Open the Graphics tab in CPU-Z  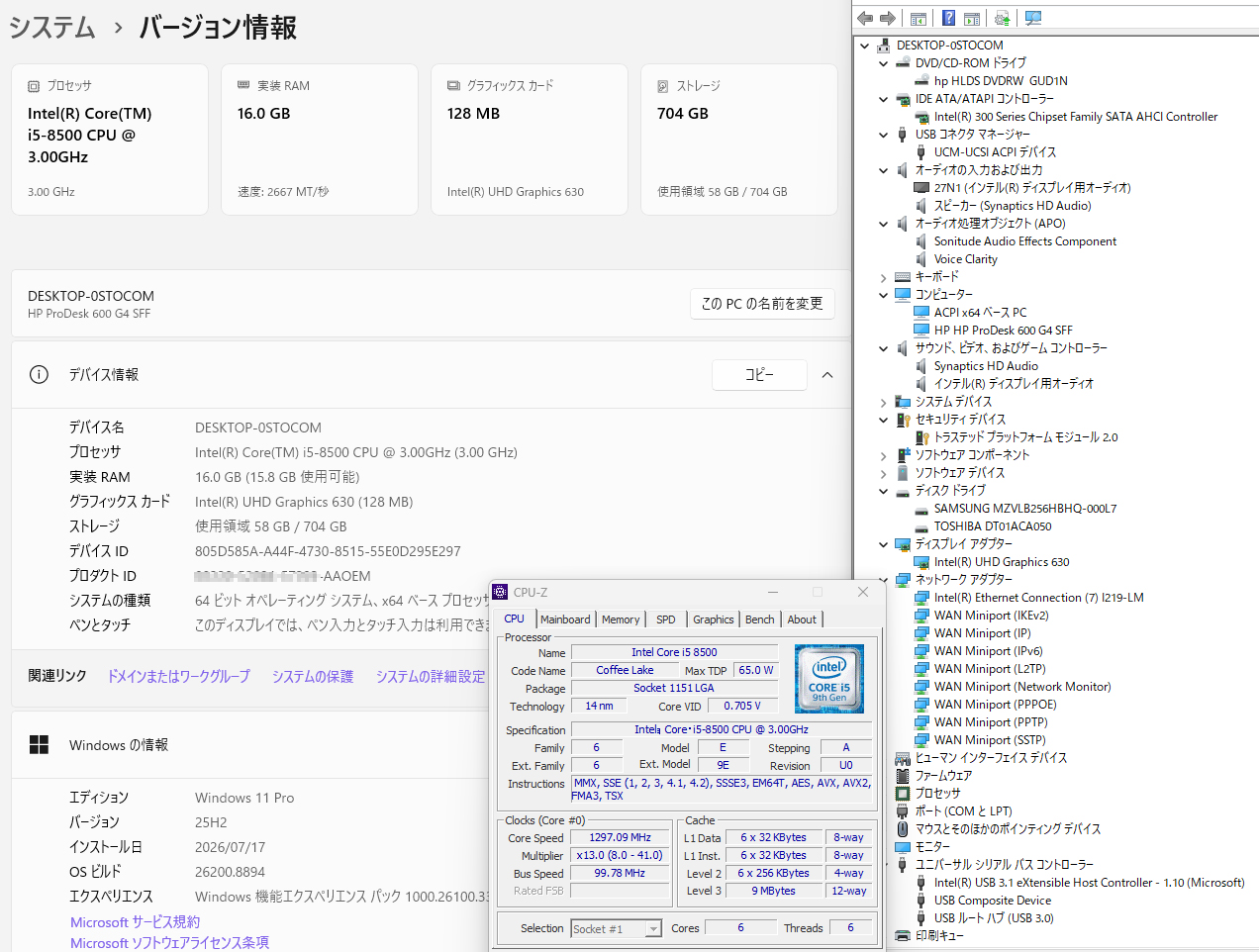(714, 619)
